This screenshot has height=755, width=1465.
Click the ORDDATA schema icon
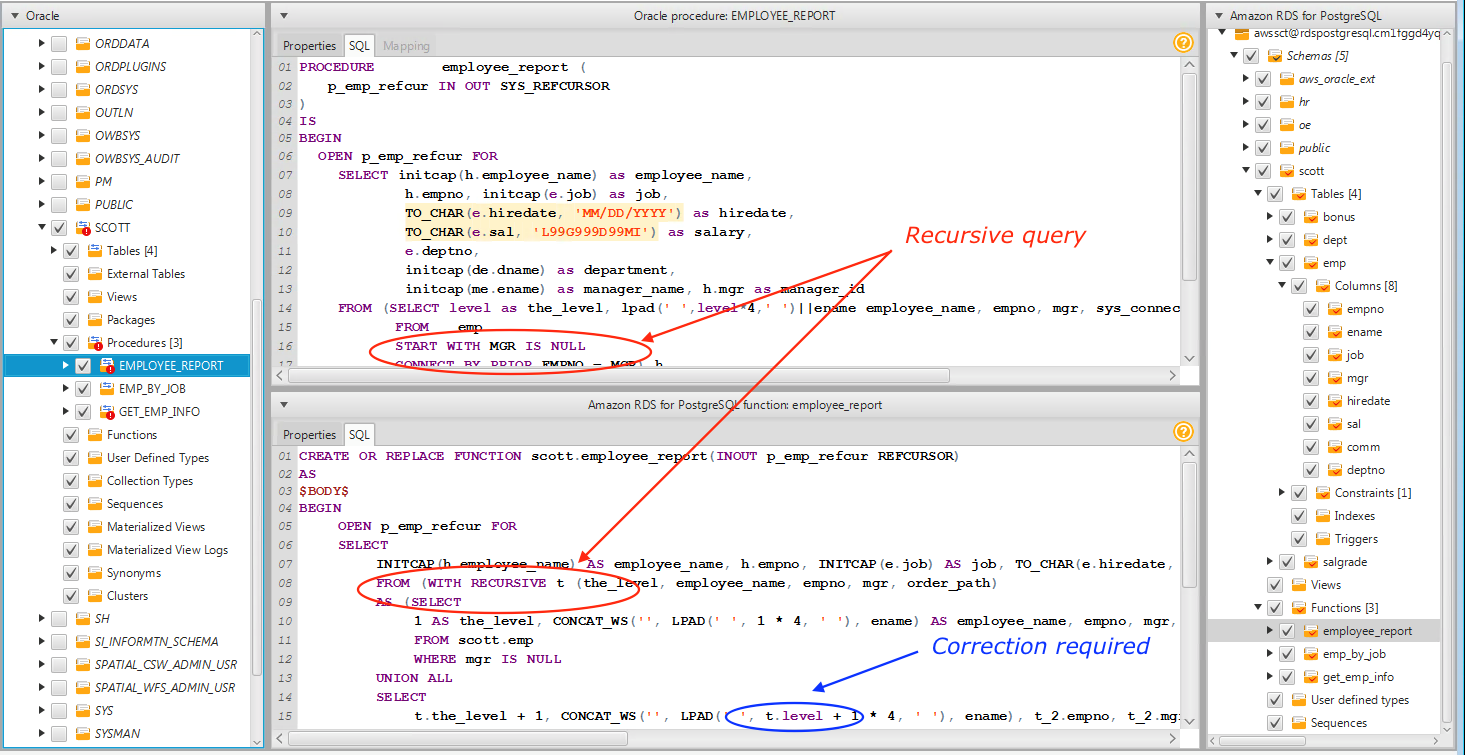coord(83,44)
